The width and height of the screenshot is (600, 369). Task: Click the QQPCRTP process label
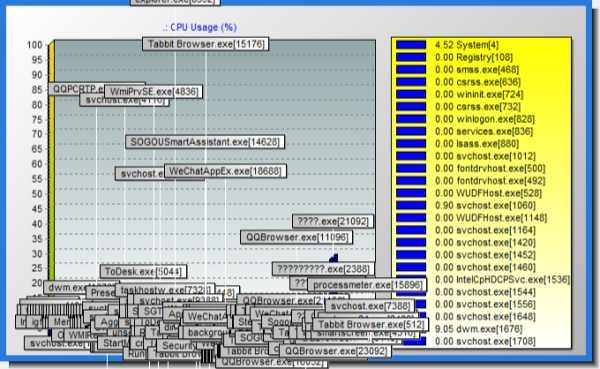[x=77, y=89]
